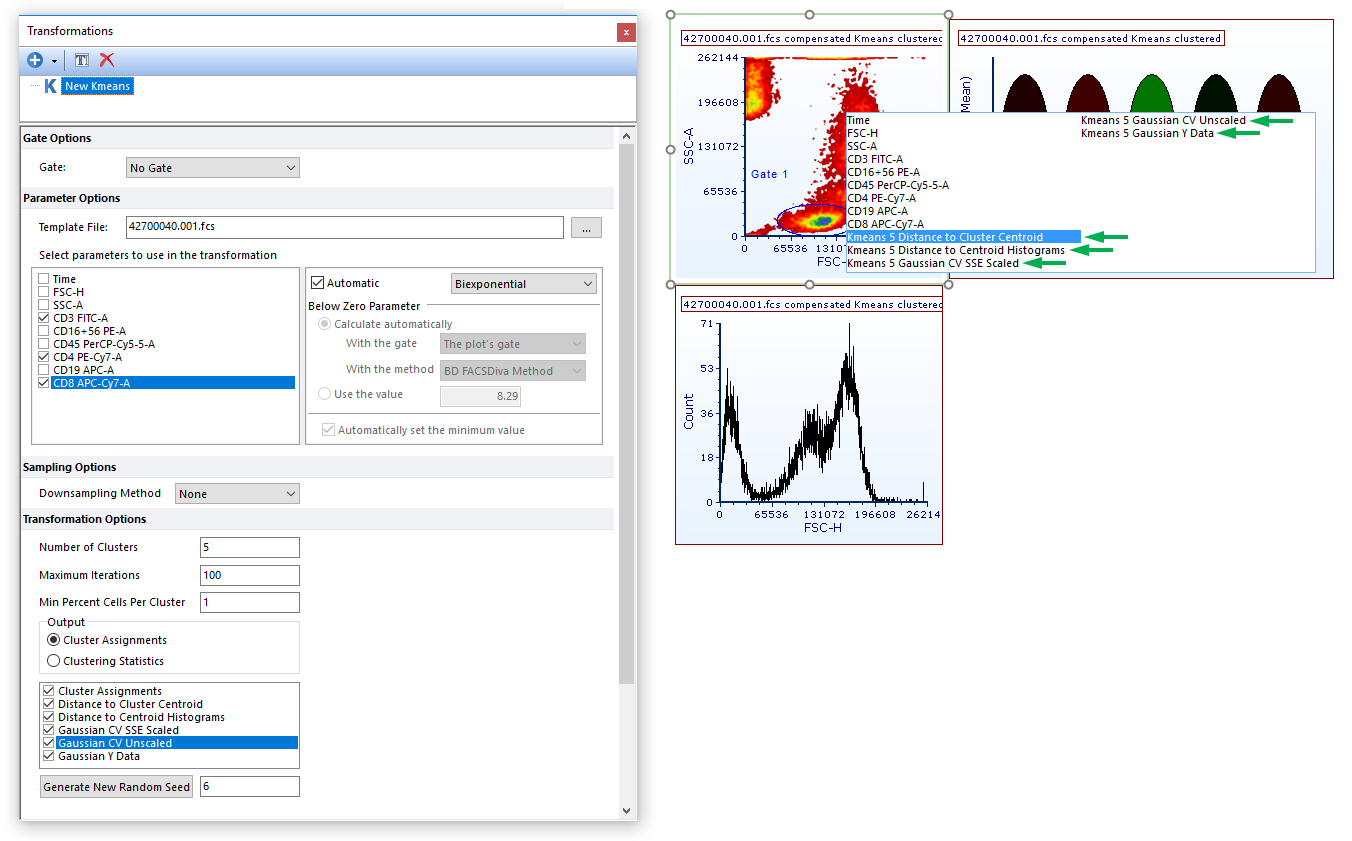The image size is (1352, 841).
Task: Check the CD19 APC-A parameter
Action: [x=44, y=370]
